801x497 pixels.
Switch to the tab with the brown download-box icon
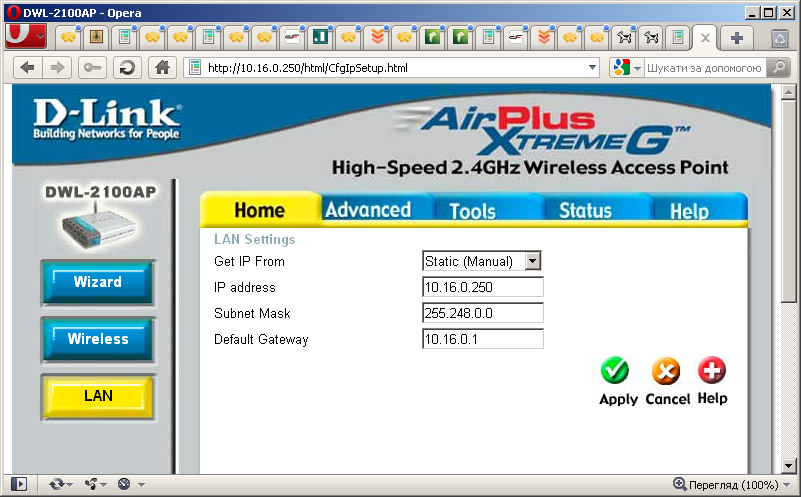pos(96,37)
